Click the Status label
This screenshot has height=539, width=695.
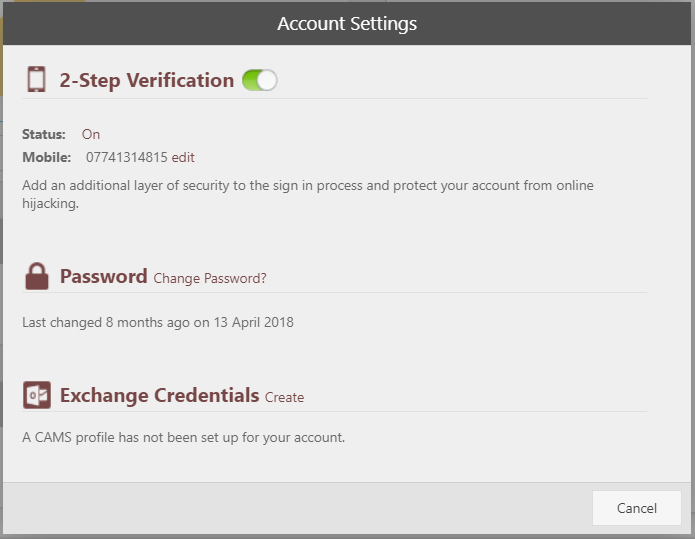(44, 134)
